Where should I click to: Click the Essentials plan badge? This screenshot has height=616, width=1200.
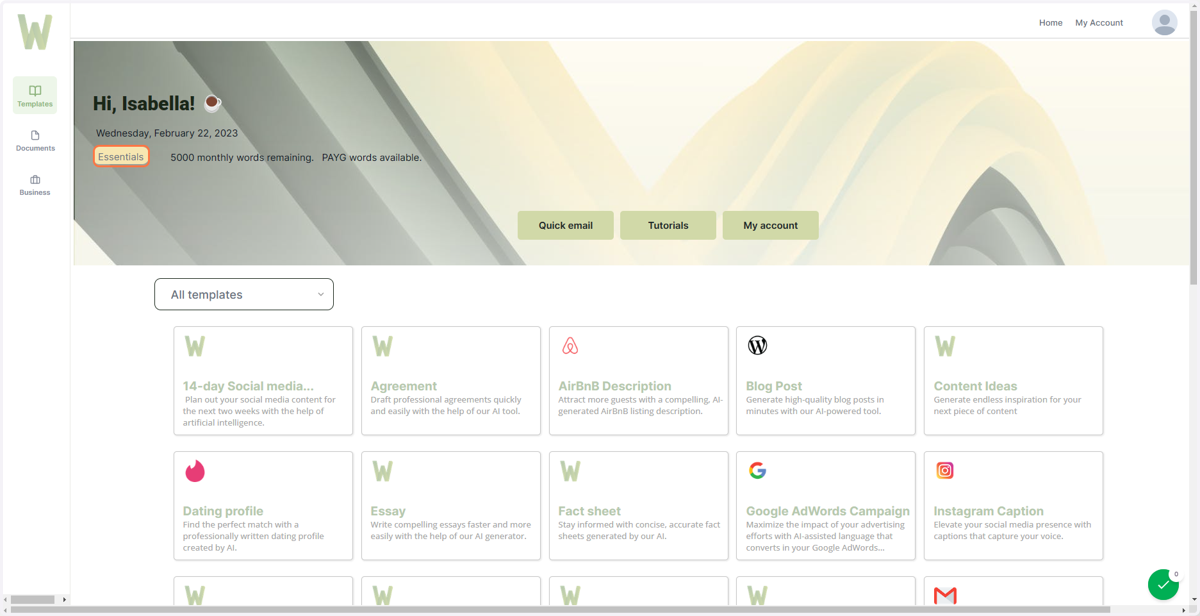[121, 157]
